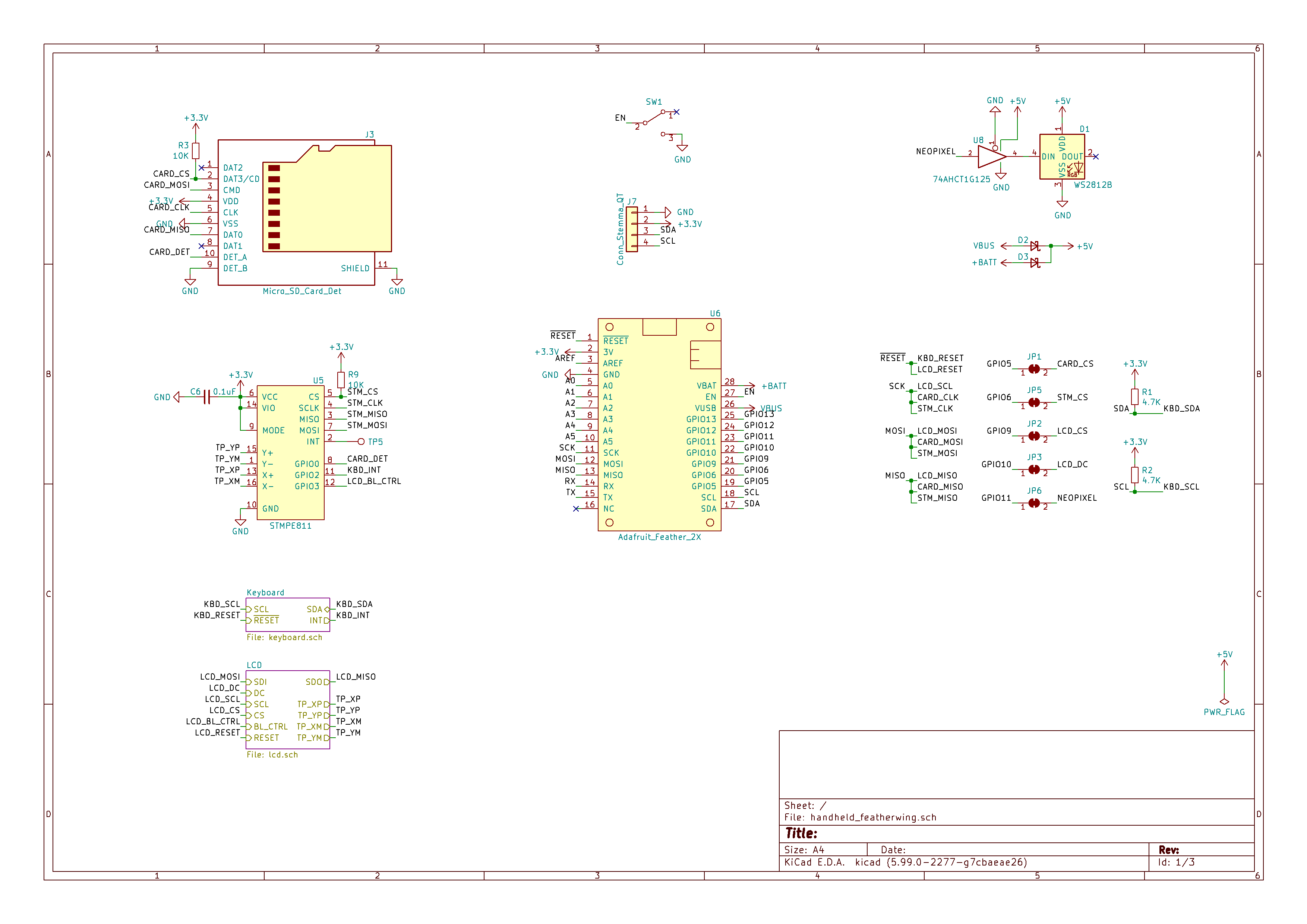The height and width of the screenshot is (924, 1307).
Task: Select the JP5 solder jumper symbol
Action: pos(1034,402)
